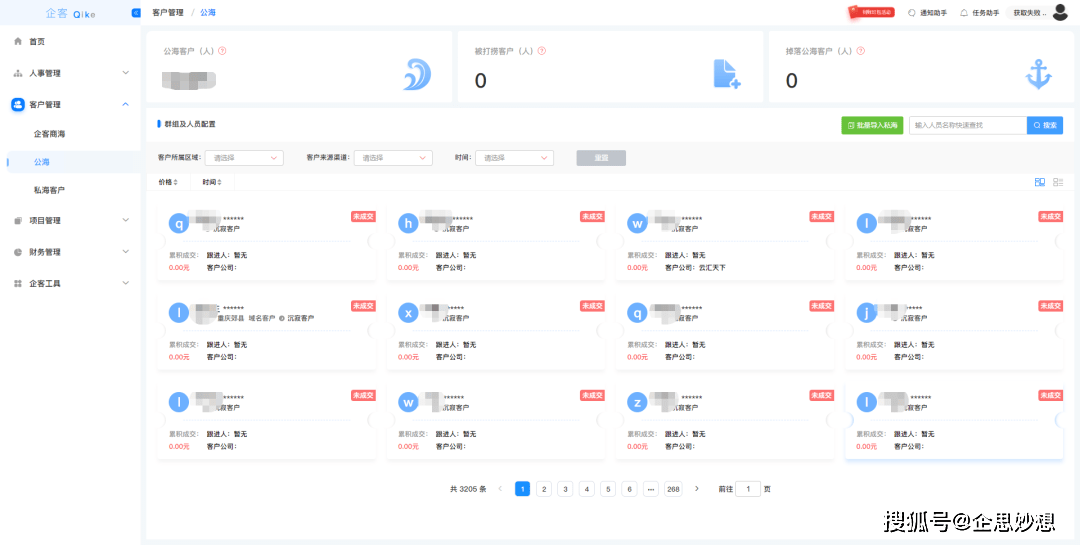Screen dimensions: 1080x545
Task: Toggle the 时间 sort order
Action: 213,182
